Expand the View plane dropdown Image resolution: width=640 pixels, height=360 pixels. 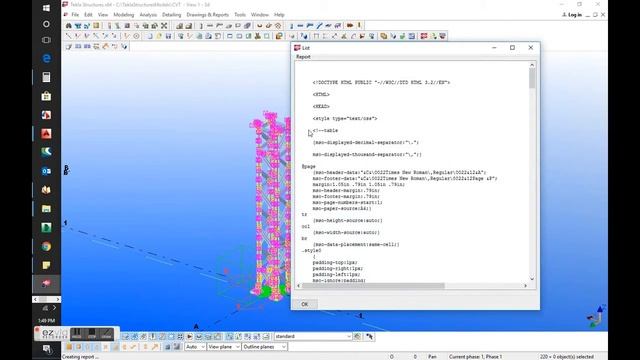[238, 347]
